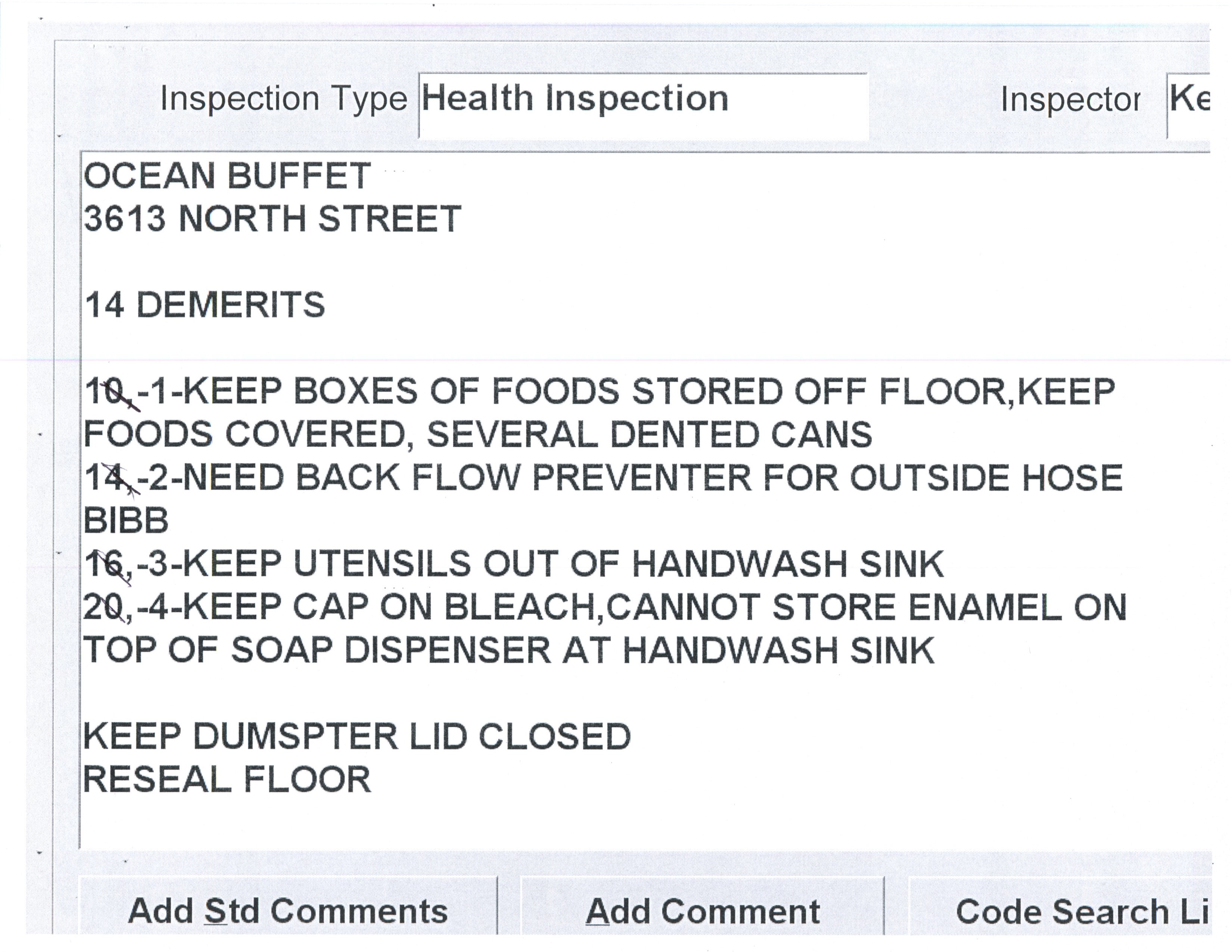Click the Add Comment button

pyautogui.click(x=702, y=911)
